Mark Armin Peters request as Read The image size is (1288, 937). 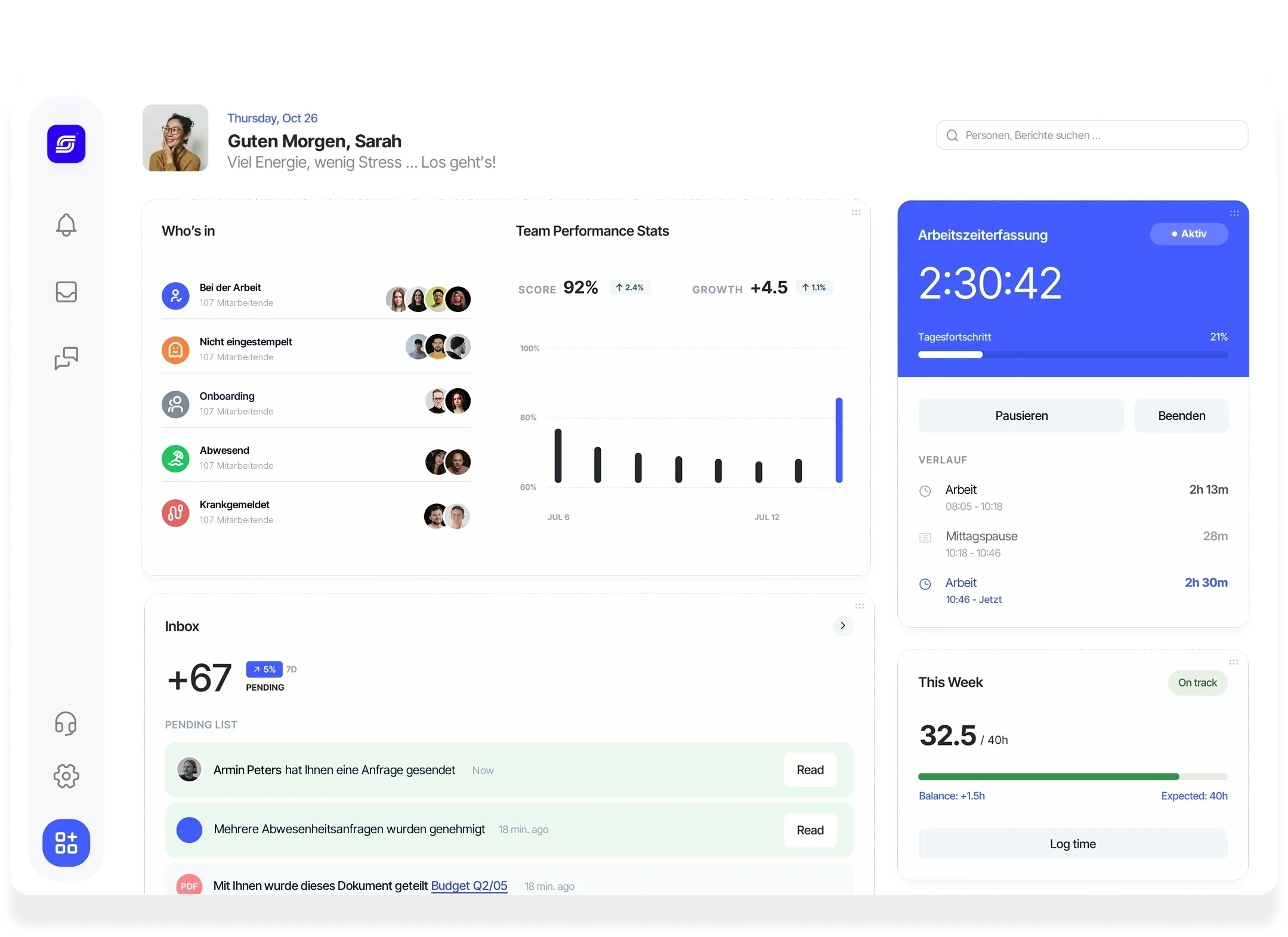810,770
